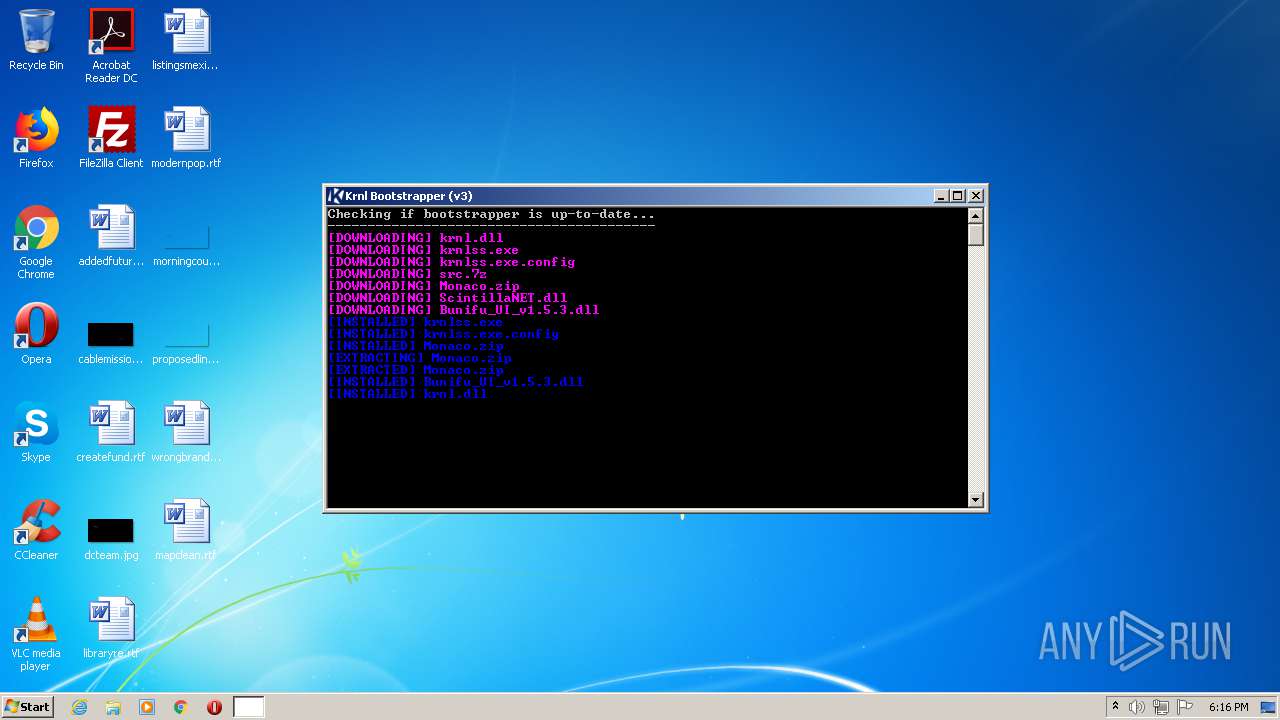Show hidden system tray icons
1280x720 pixels.
[x=1115, y=707]
